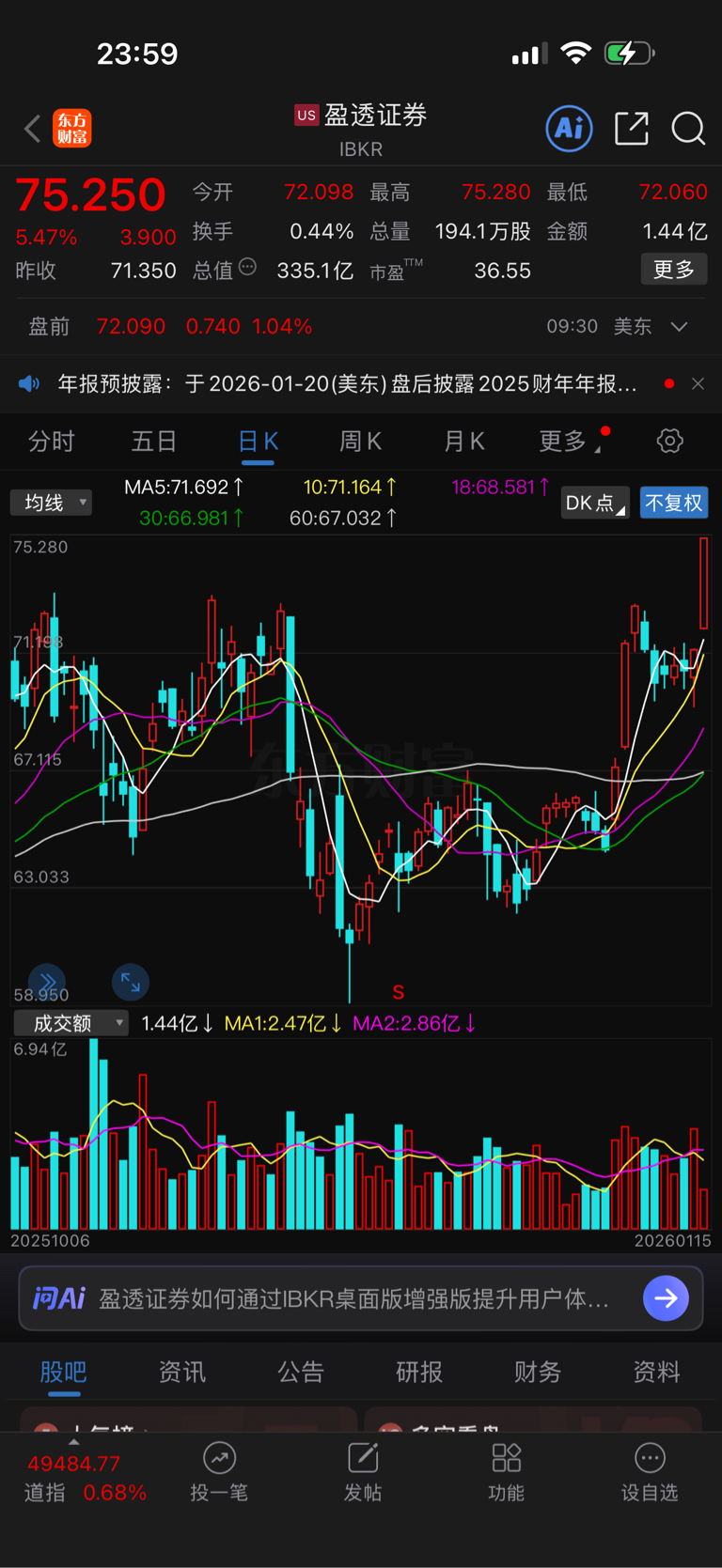Tap the 最高 75.280 value
The height and width of the screenshot is (1568, 722).
pyautogui.click(x=495, y=192)
